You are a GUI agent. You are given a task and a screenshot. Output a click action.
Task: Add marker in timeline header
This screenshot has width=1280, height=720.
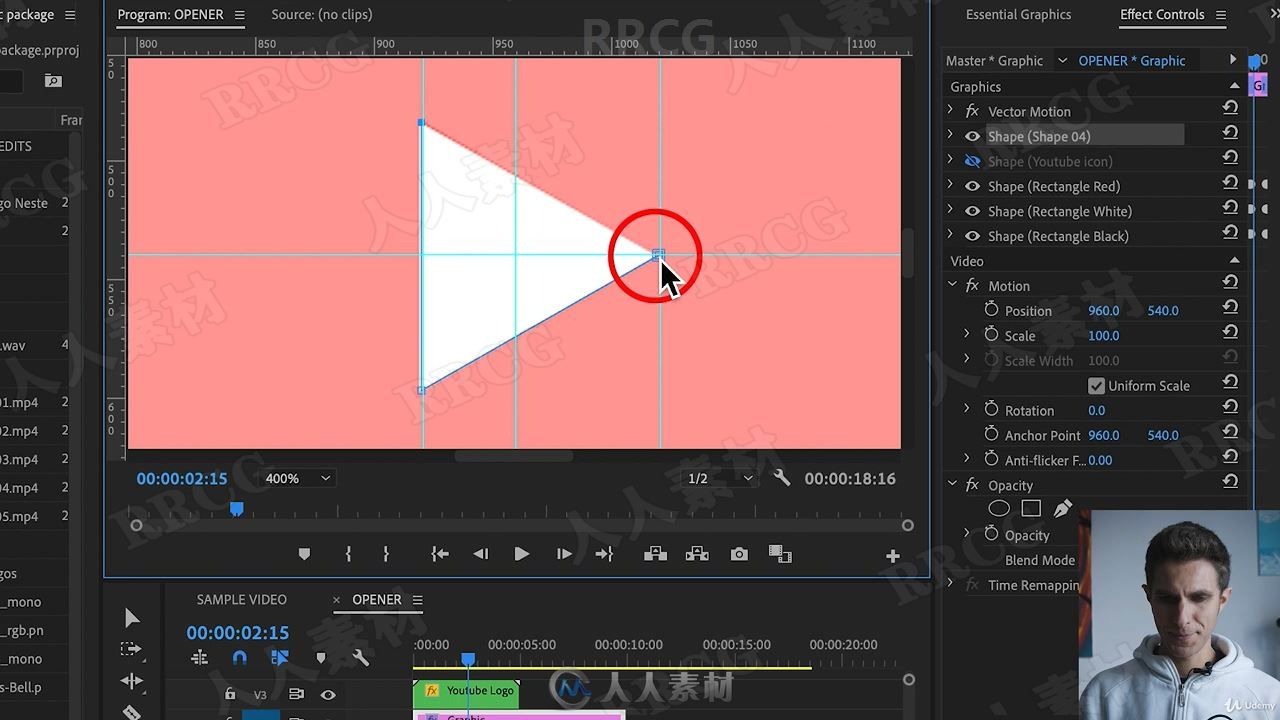[321, 658]
